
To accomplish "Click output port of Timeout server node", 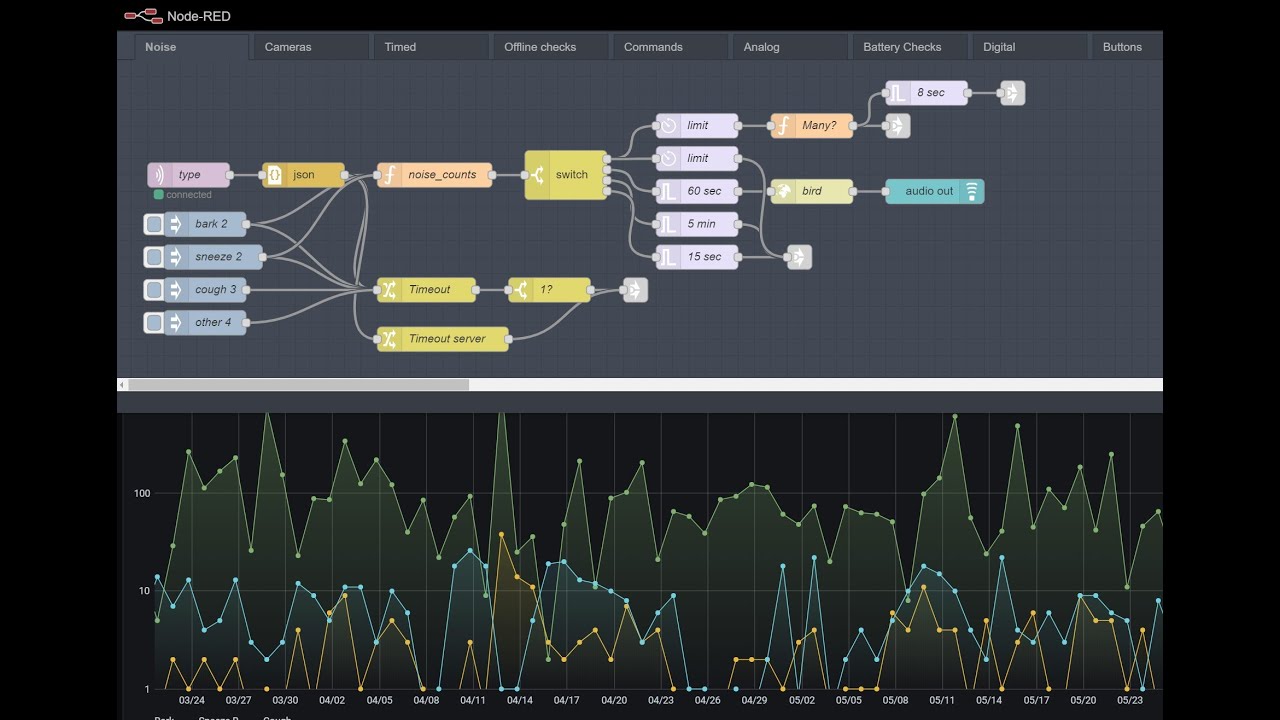I will pos(508,339).
